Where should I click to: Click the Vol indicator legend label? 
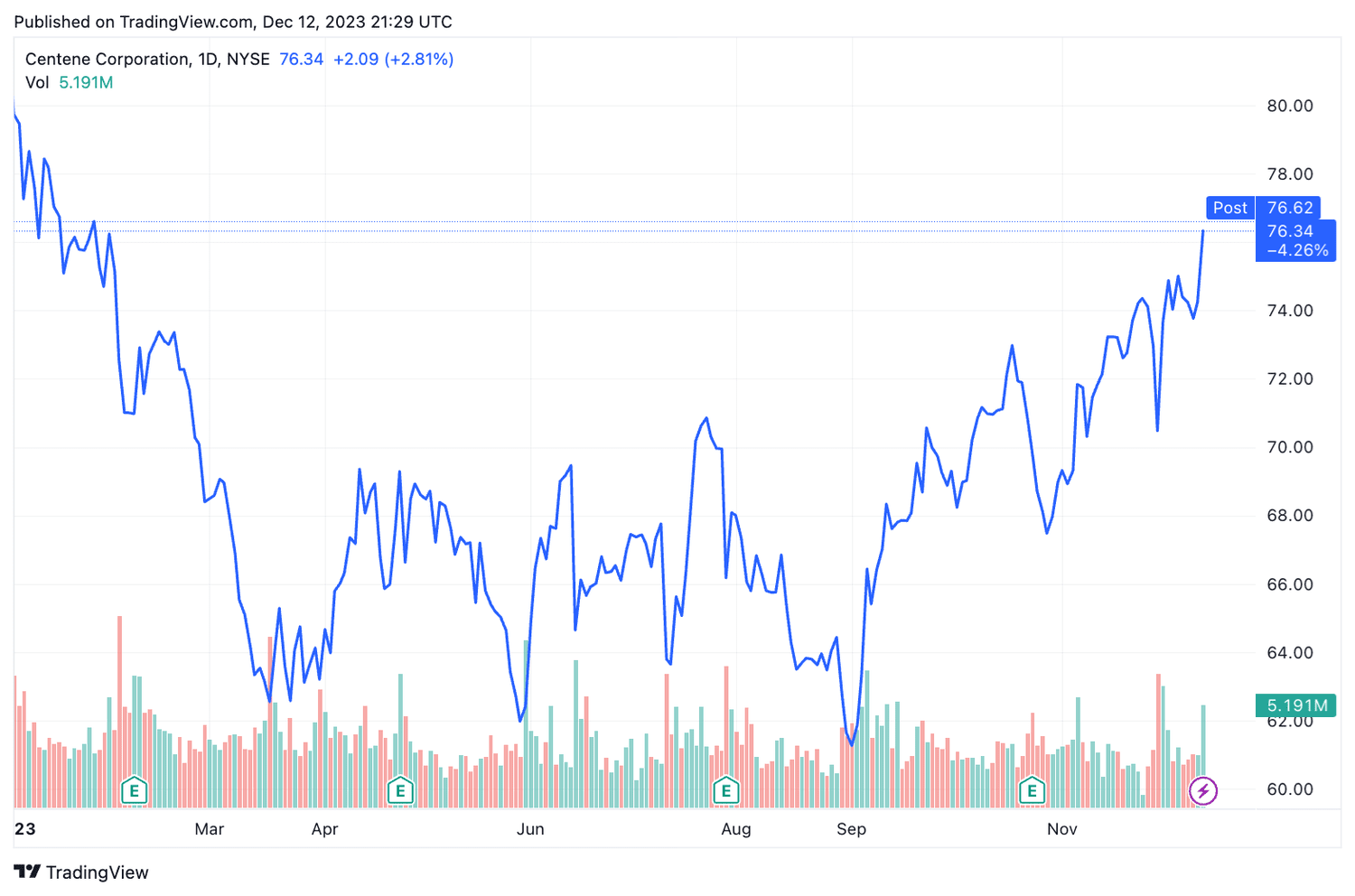coord(37,83)
